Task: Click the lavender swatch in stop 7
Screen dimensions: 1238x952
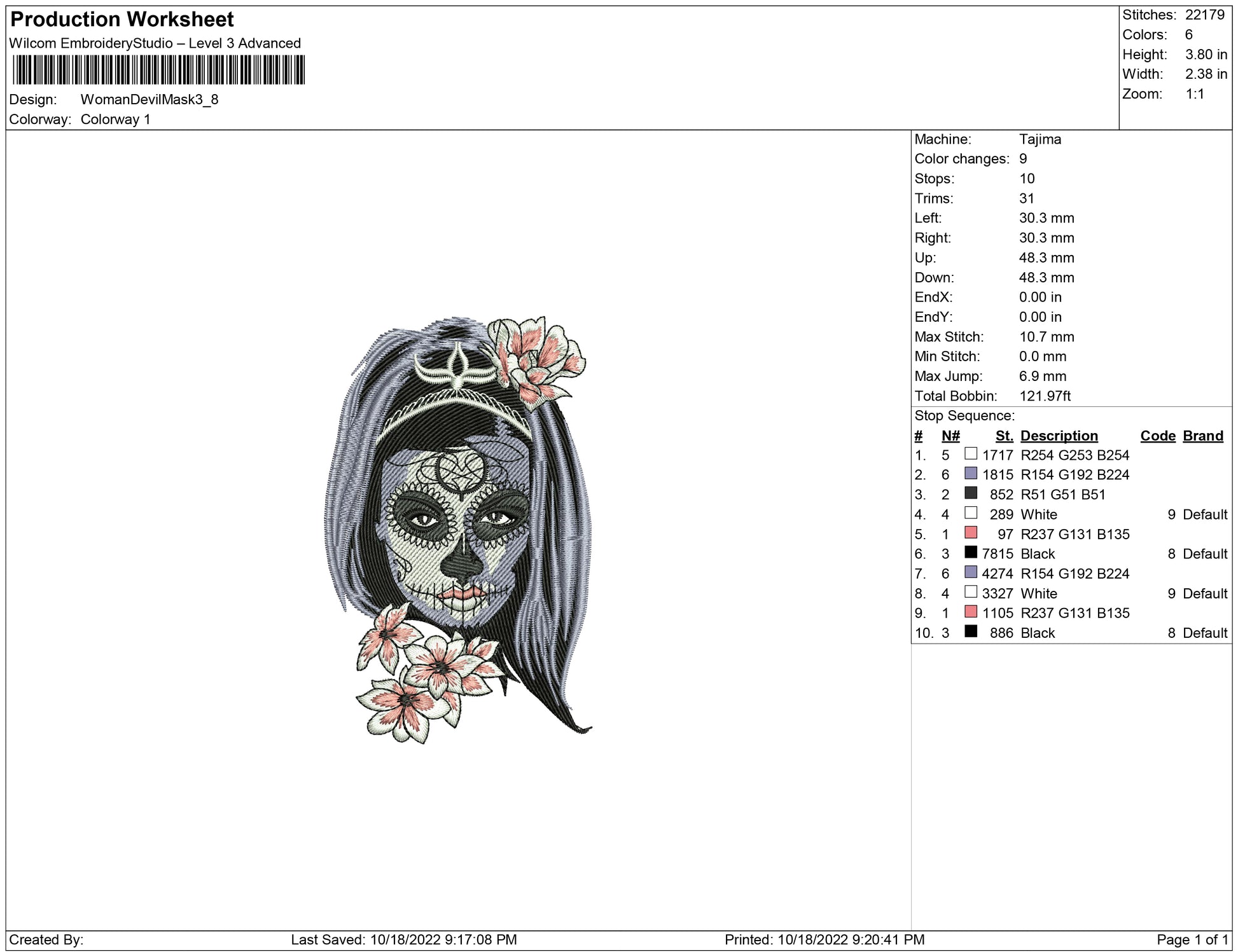Action: point(970,572)
